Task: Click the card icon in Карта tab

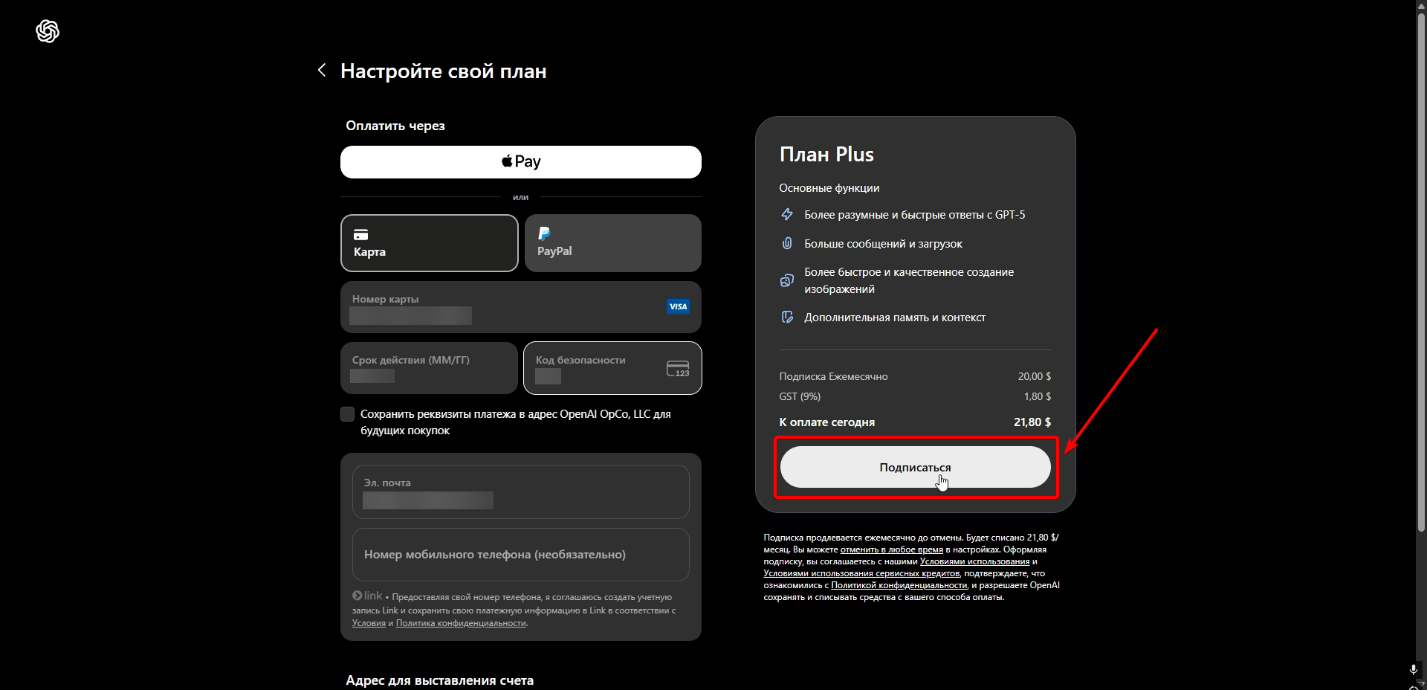Action: point(361,234)
